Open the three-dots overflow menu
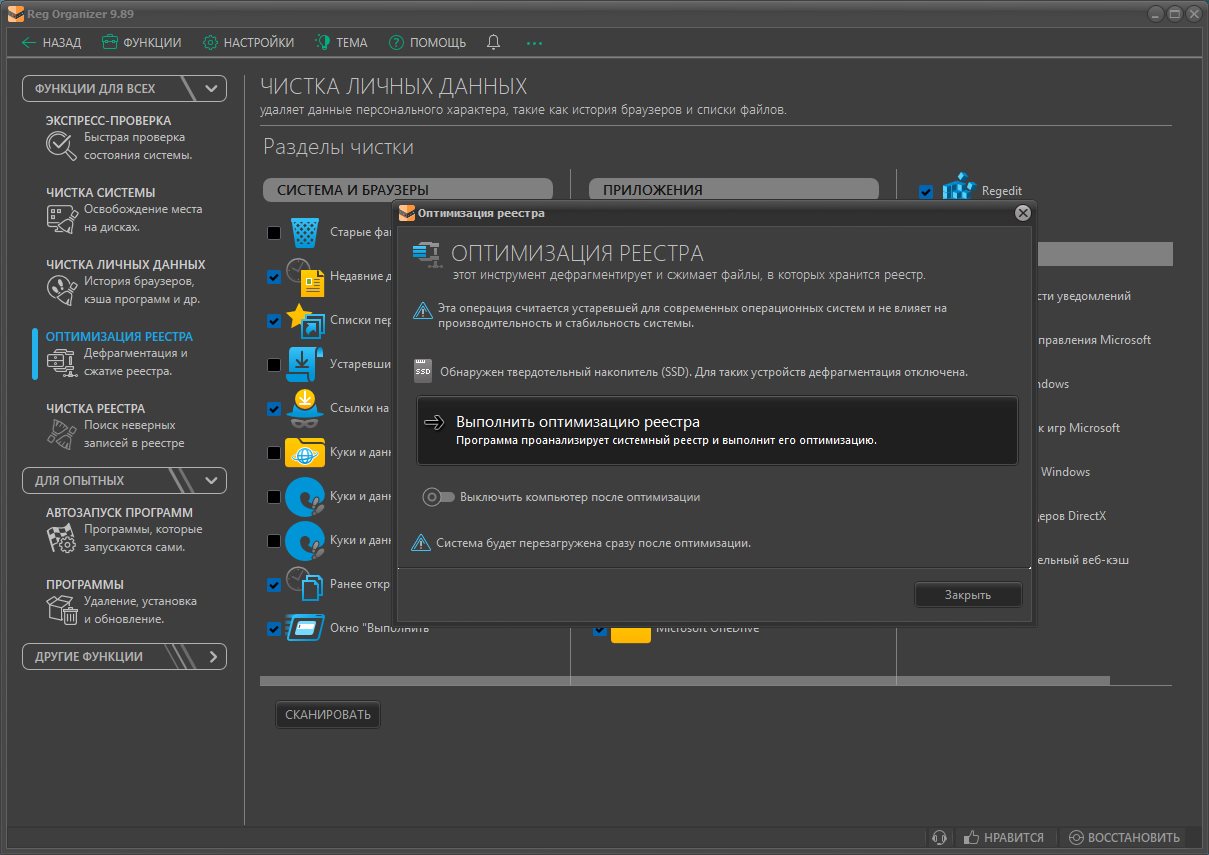 [x=534, y=42]
